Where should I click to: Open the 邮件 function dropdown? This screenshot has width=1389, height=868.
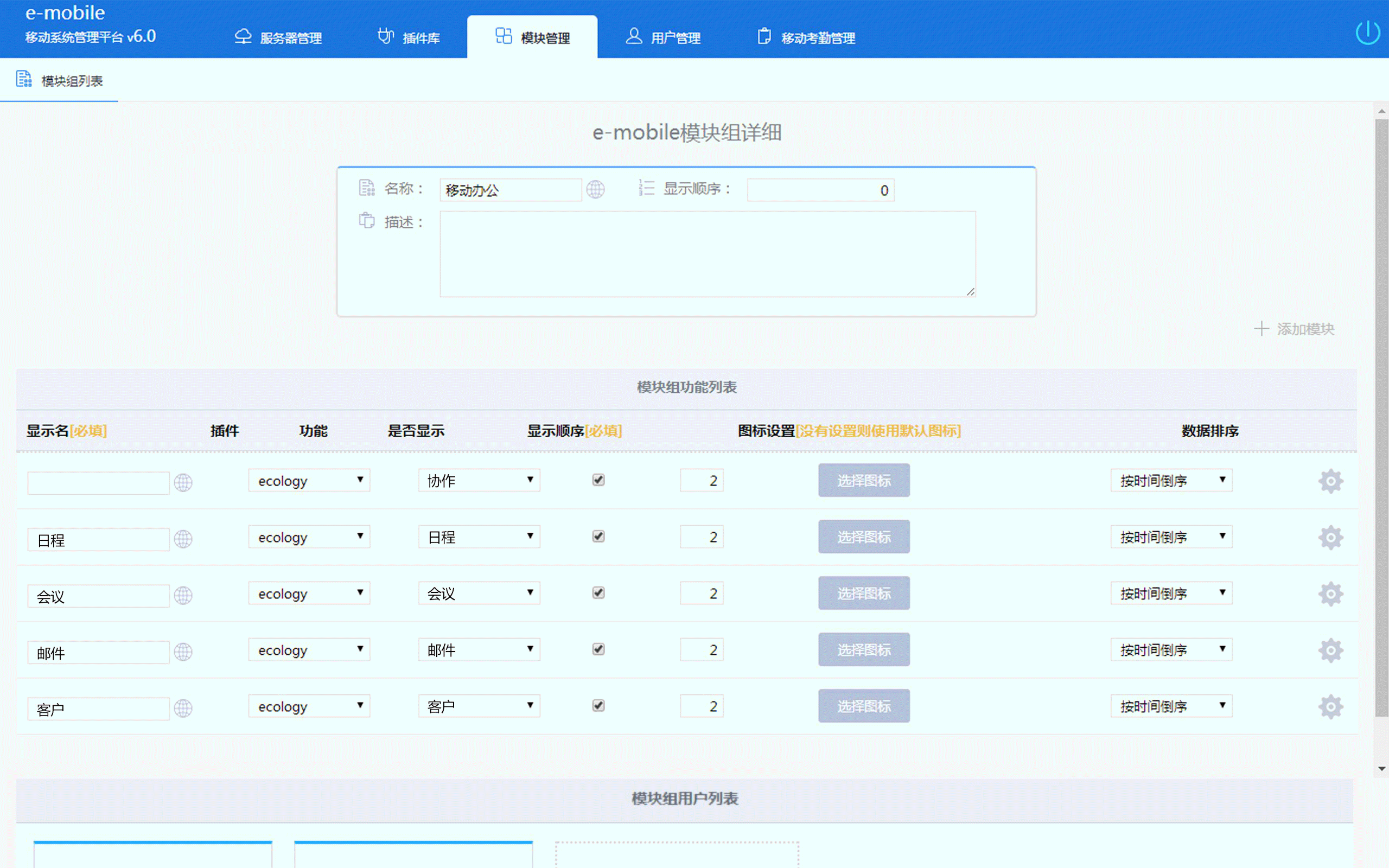coord(479,650)
